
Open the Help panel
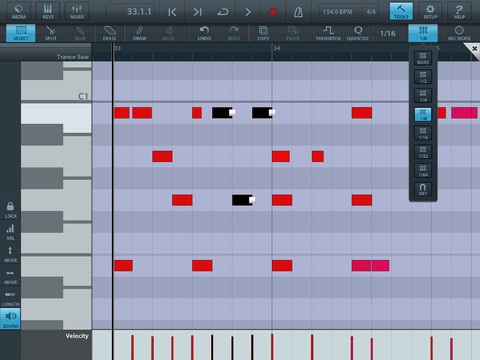459,12
